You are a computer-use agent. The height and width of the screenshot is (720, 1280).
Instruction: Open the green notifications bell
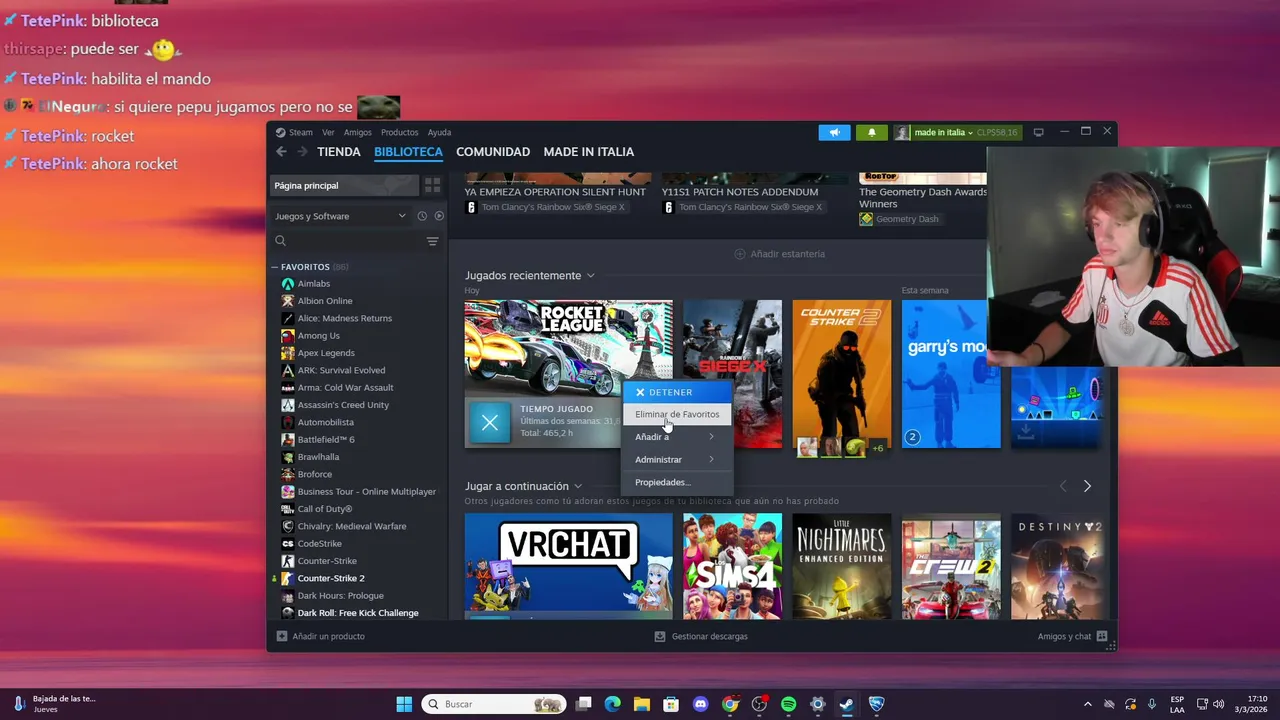coord(871,132)
